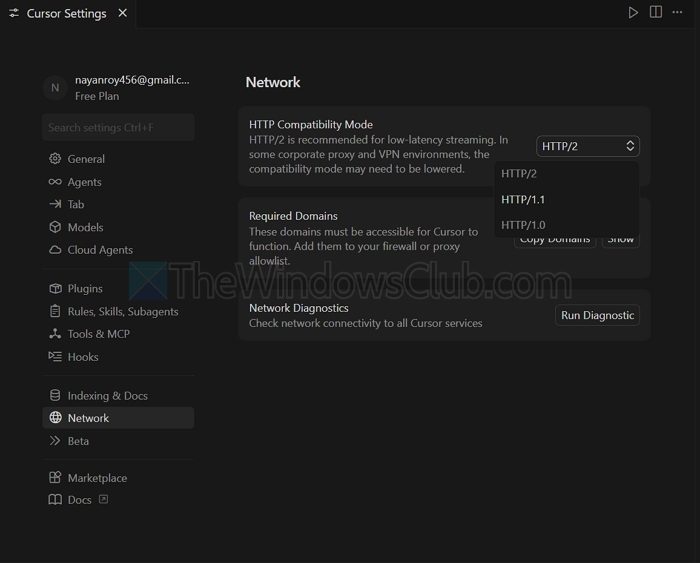
Task: Run the network diagnostic
Action: point(597,315)
